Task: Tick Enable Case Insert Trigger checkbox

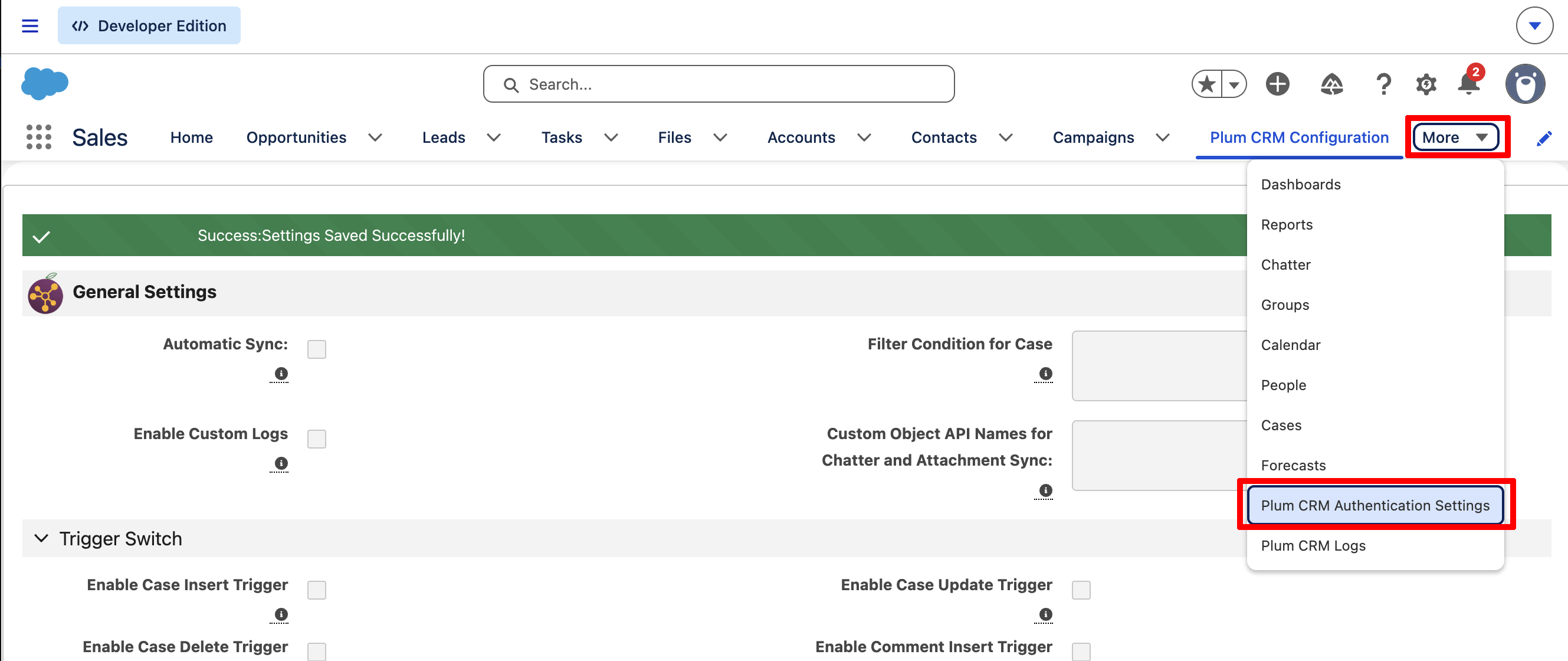Action: (317, 590)
